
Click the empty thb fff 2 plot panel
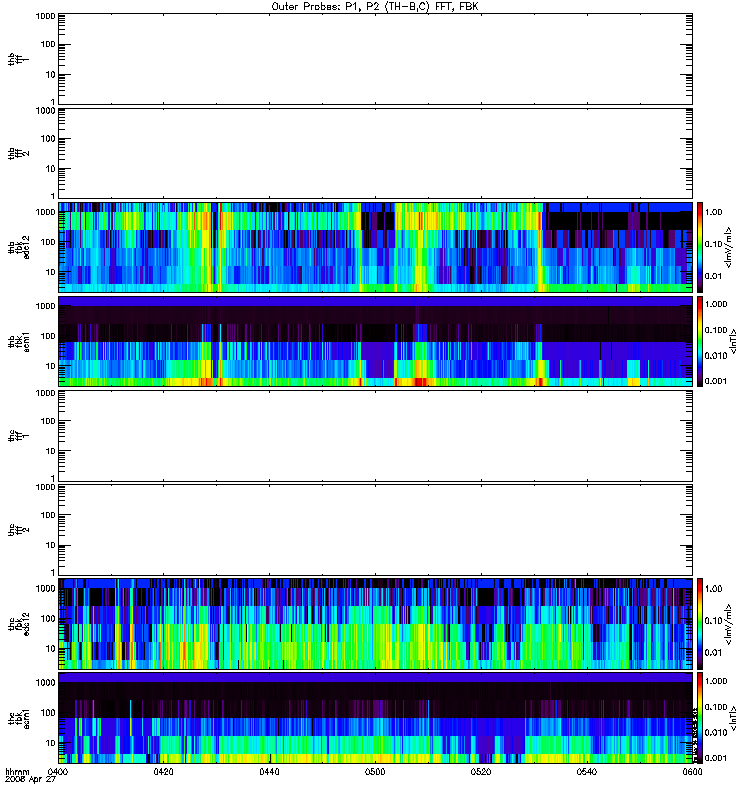[375, 153]
